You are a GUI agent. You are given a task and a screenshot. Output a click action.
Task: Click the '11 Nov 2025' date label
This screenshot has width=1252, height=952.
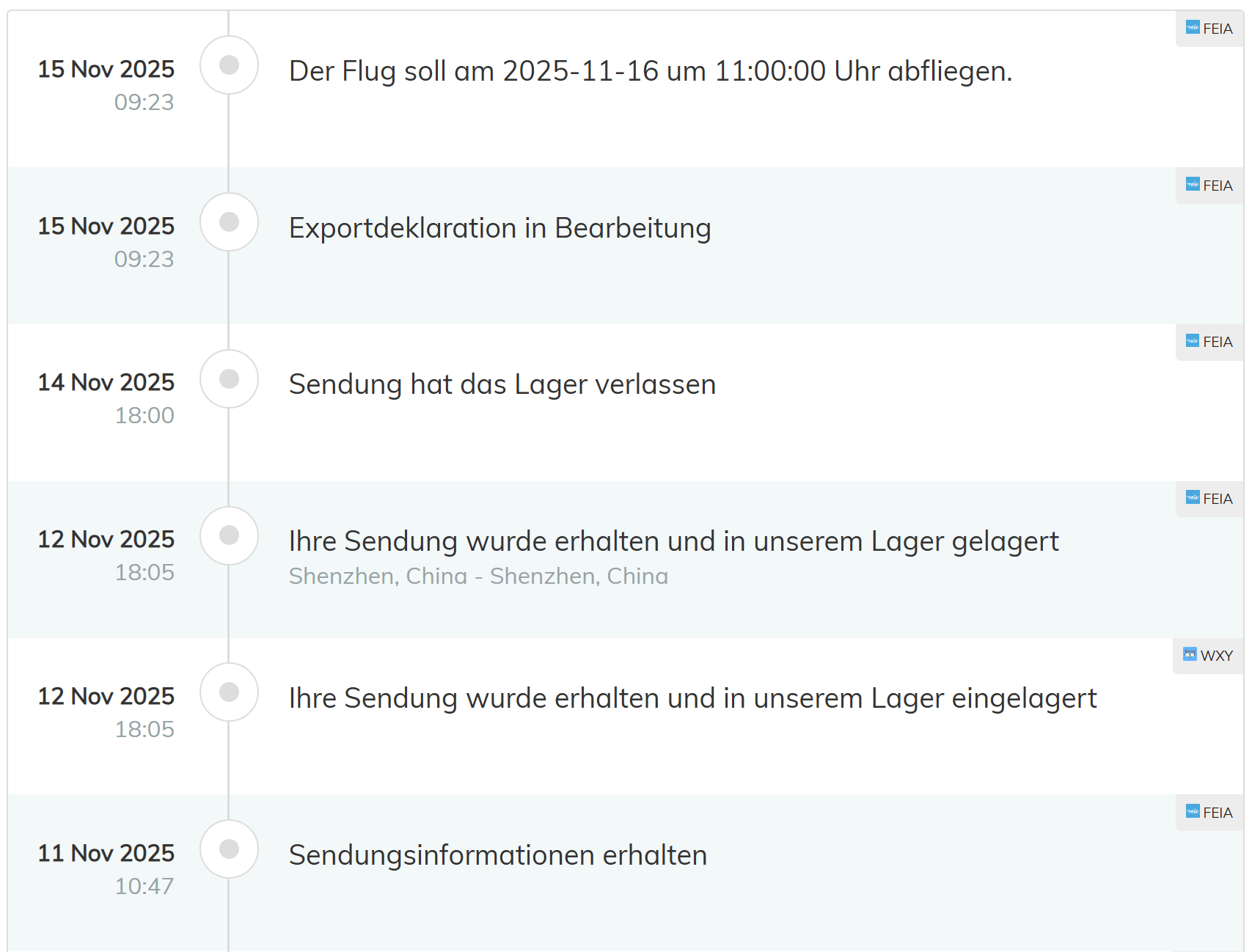click(106, 853)
